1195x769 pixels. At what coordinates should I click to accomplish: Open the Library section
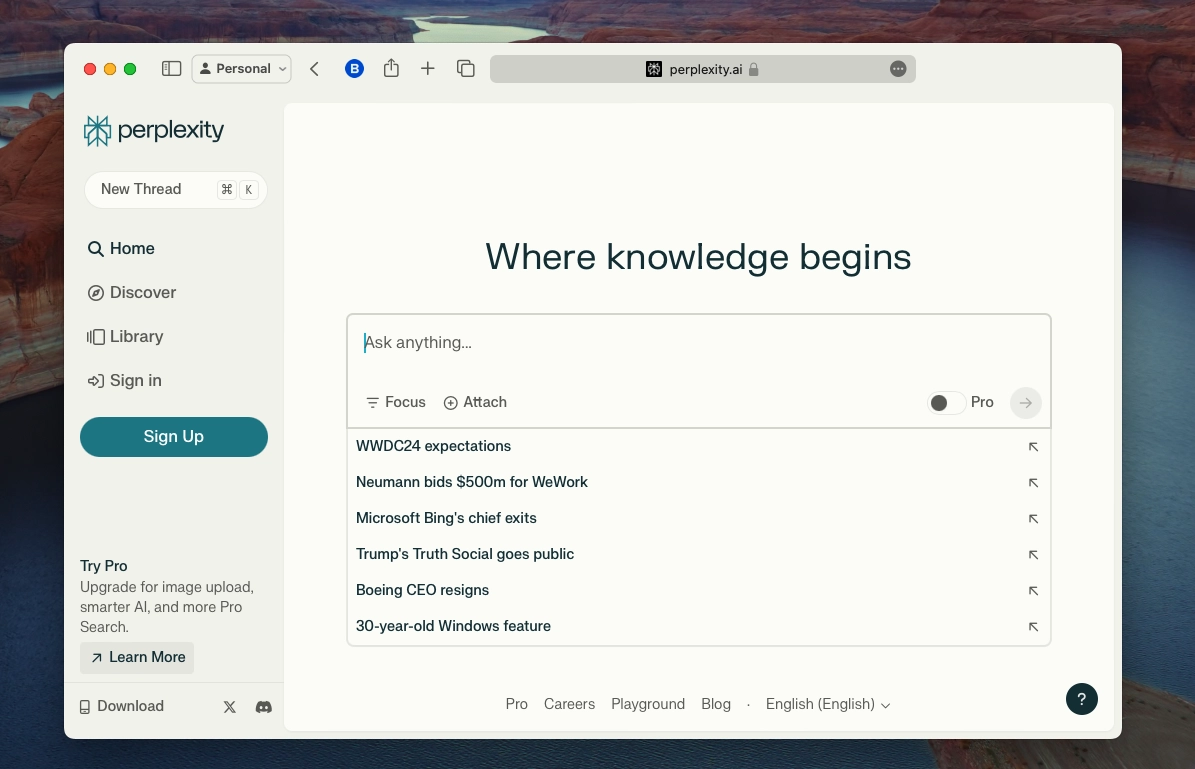coord(125,337)
